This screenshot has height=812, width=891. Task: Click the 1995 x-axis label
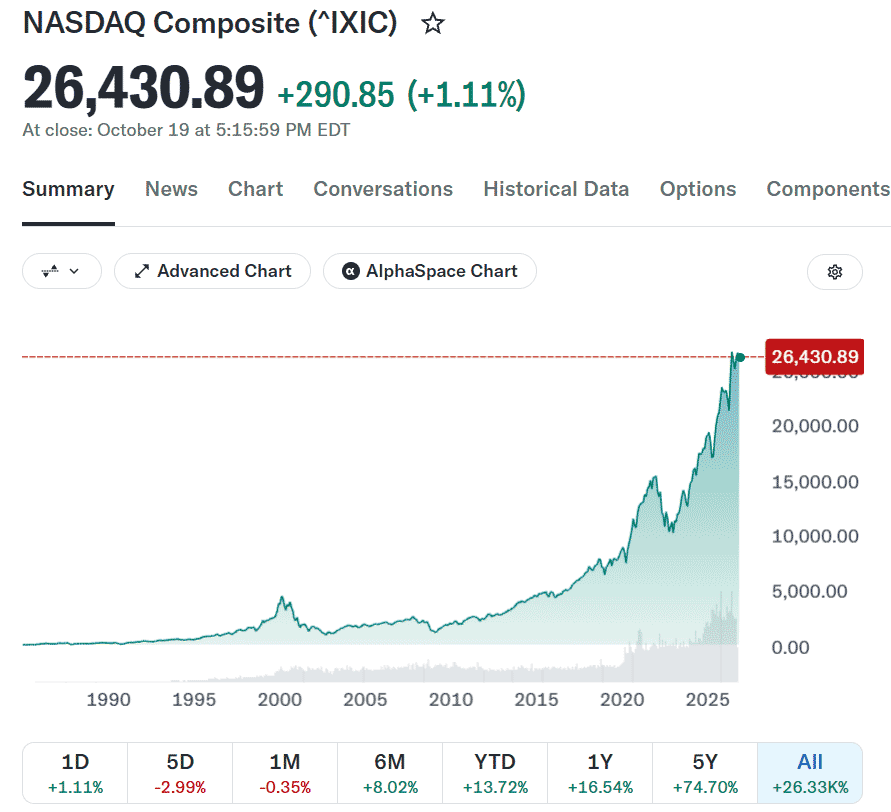click(x=194, y=699)
